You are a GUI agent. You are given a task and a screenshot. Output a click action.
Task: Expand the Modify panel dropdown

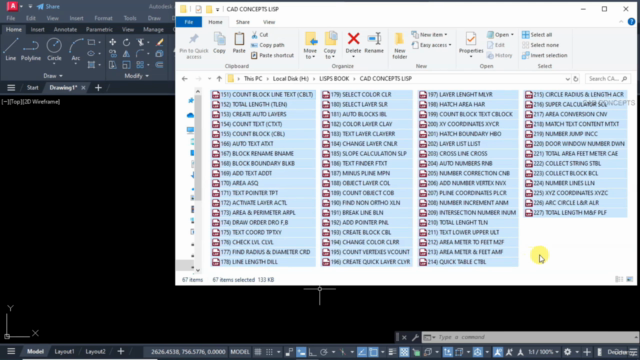137,76
